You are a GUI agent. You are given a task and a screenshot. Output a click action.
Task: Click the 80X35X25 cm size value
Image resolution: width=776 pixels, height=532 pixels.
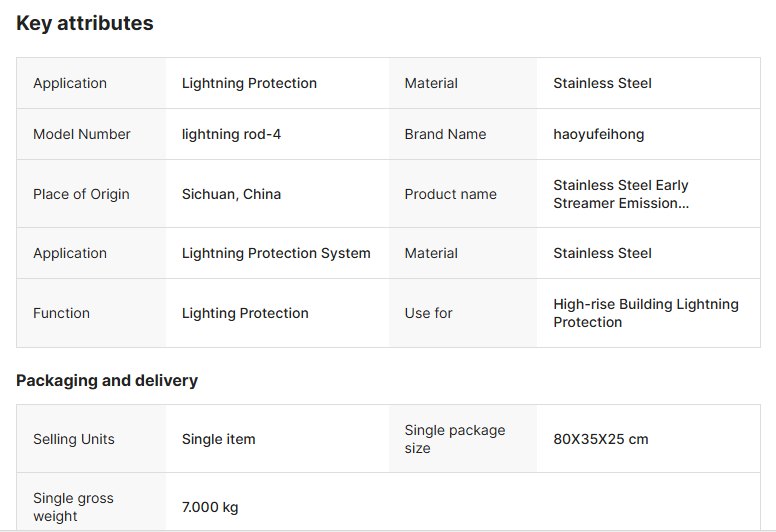pyautogui.click(x=600, y=439)
